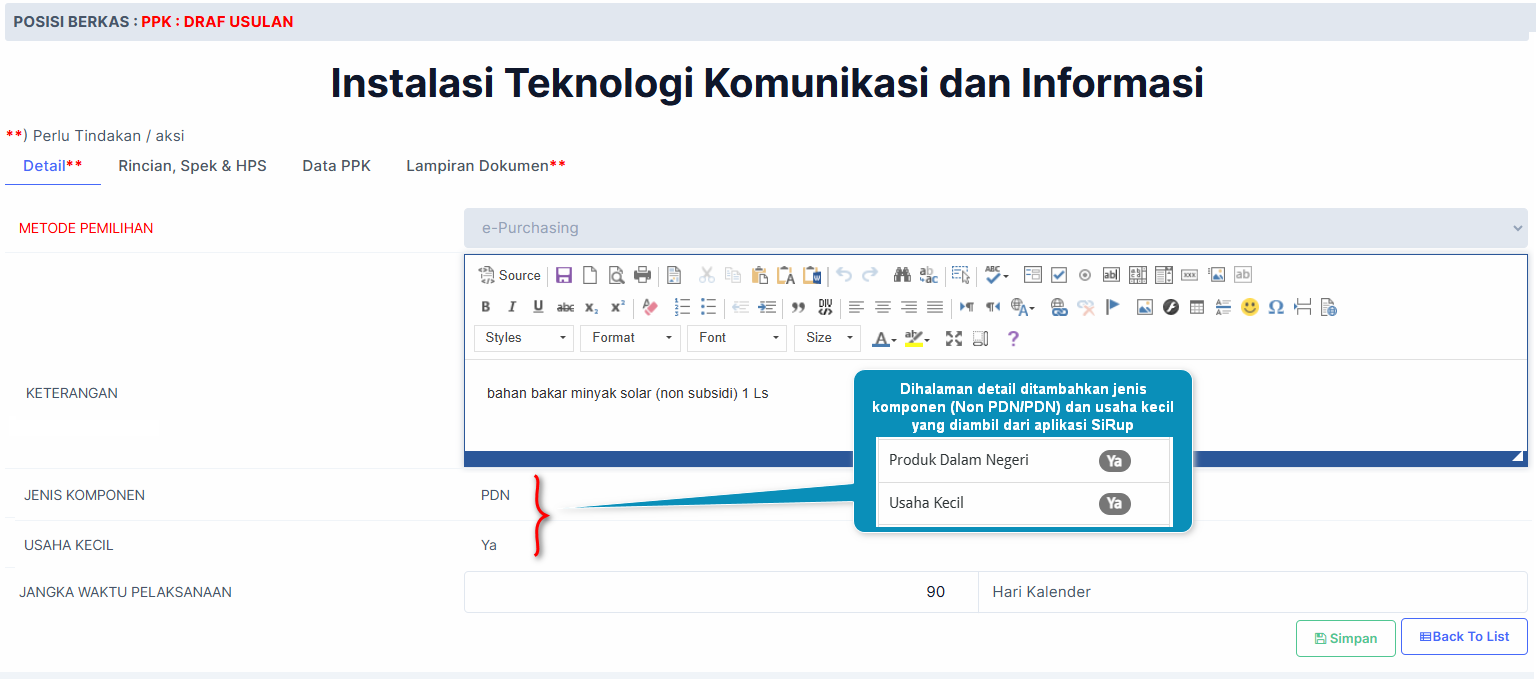Click the Simpan button
The height and width of the screenshot is (679, 1536).
(1345, 638)
